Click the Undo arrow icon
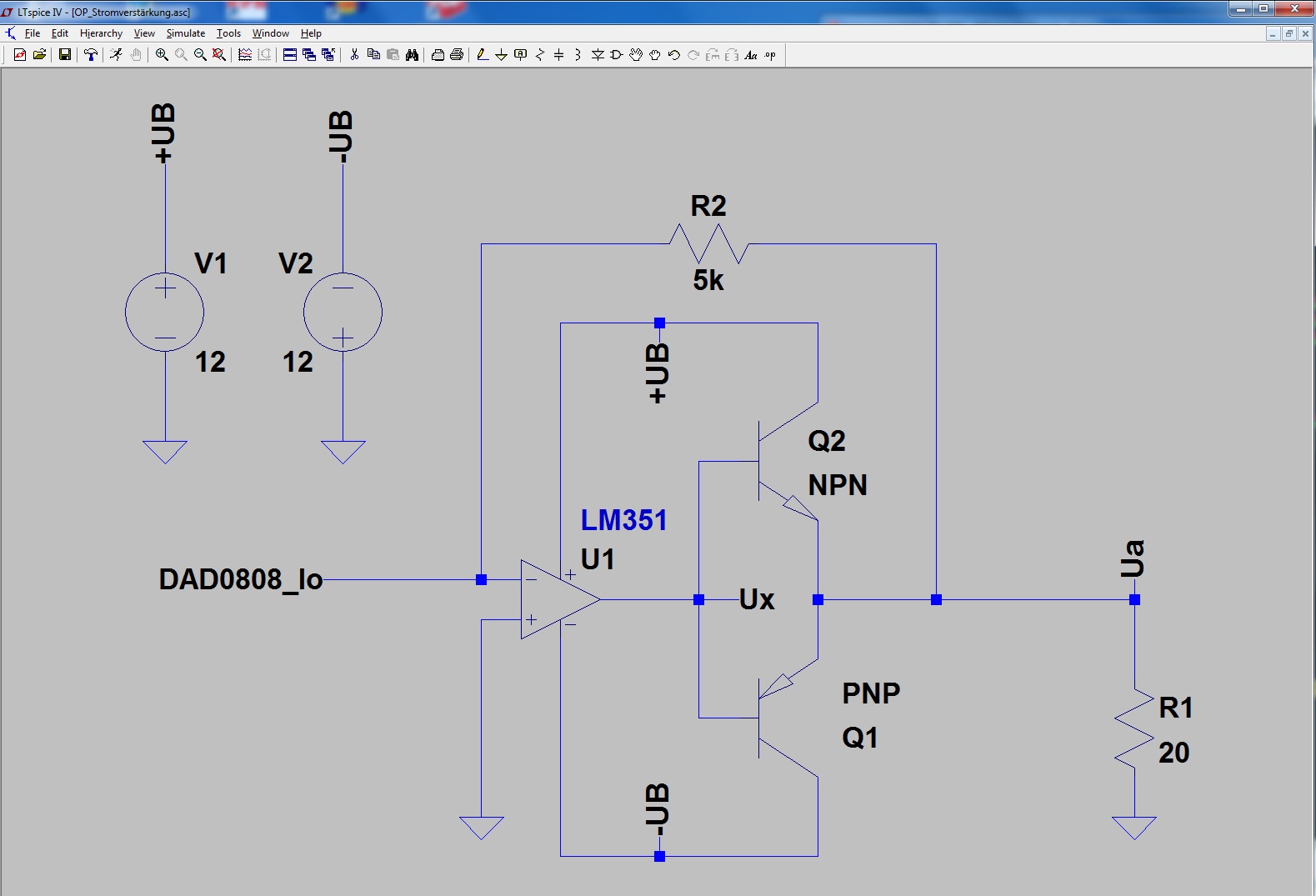 pyautogui.click(x=674, y=55)
